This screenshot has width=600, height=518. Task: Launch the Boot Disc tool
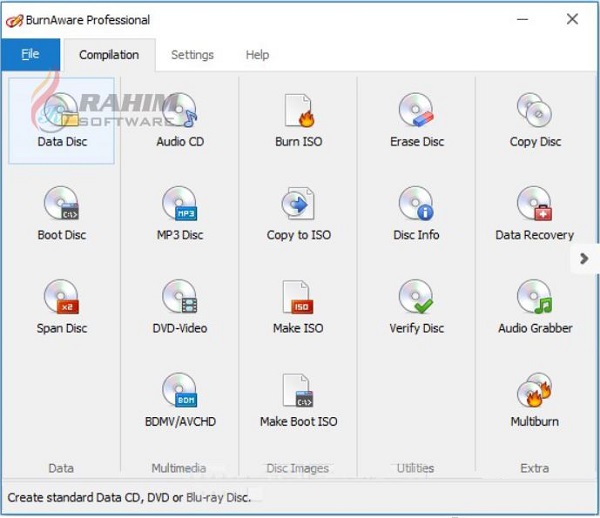62,213
